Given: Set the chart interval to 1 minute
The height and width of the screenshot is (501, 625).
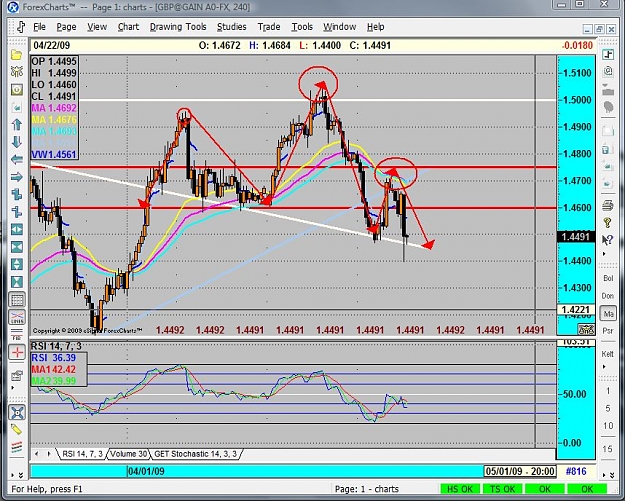Looking at the screenshot, I should [608, 391].
